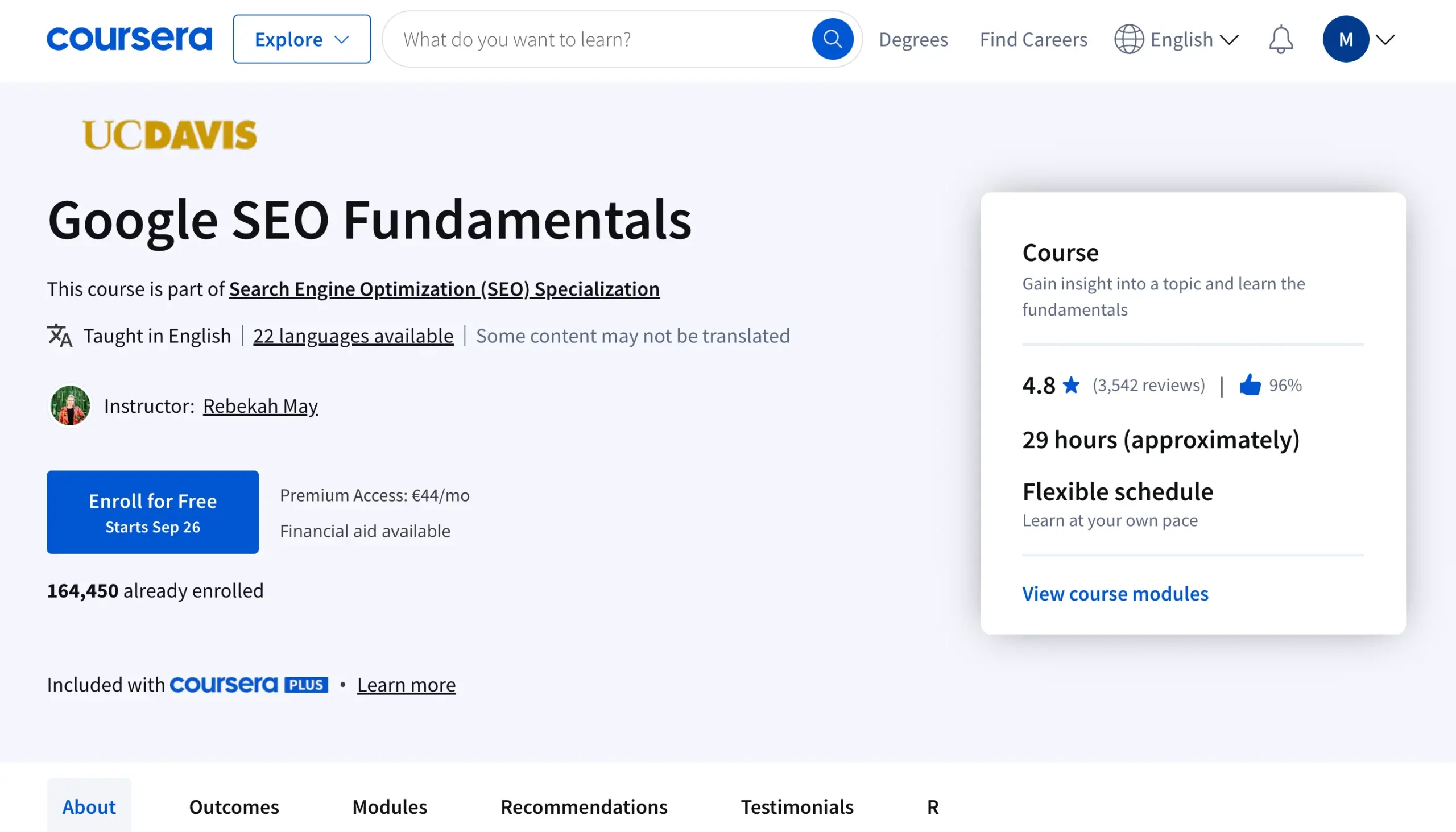Expand the profile menu chevron

click(x=1385, y=39)
